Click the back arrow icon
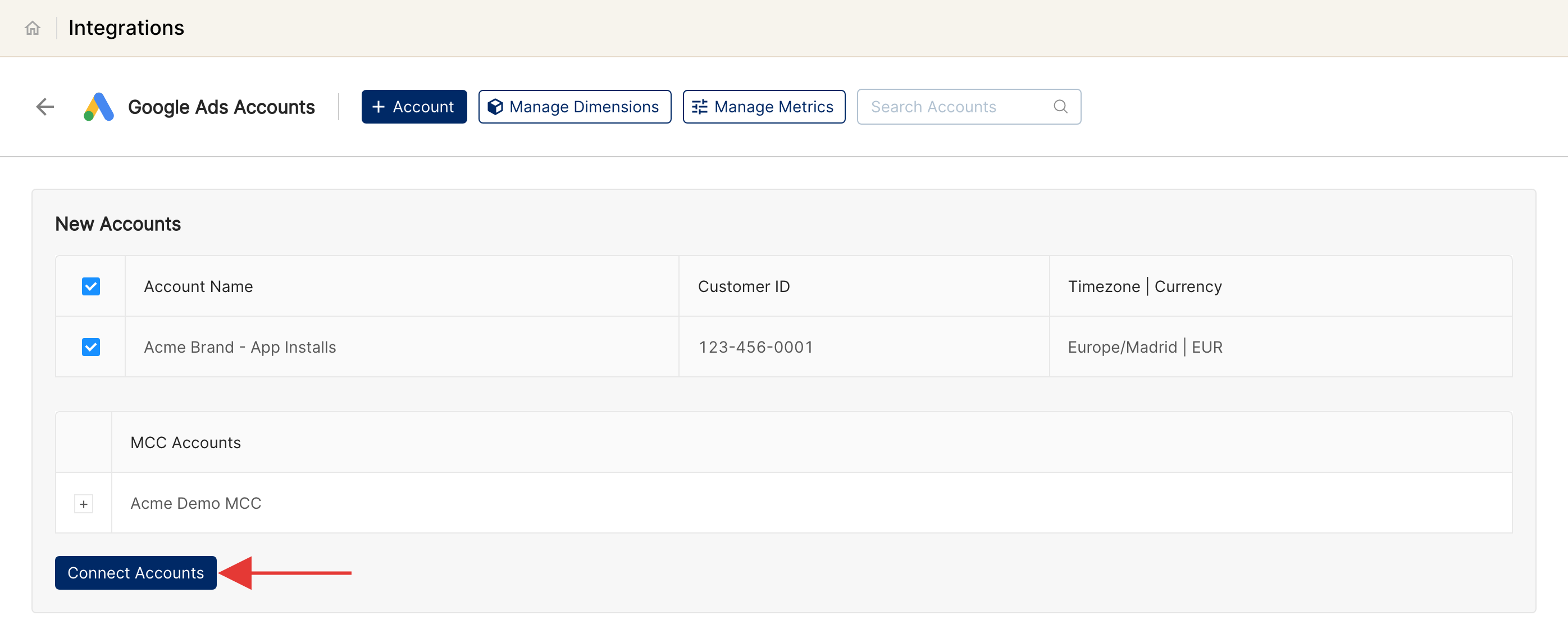 45,107
